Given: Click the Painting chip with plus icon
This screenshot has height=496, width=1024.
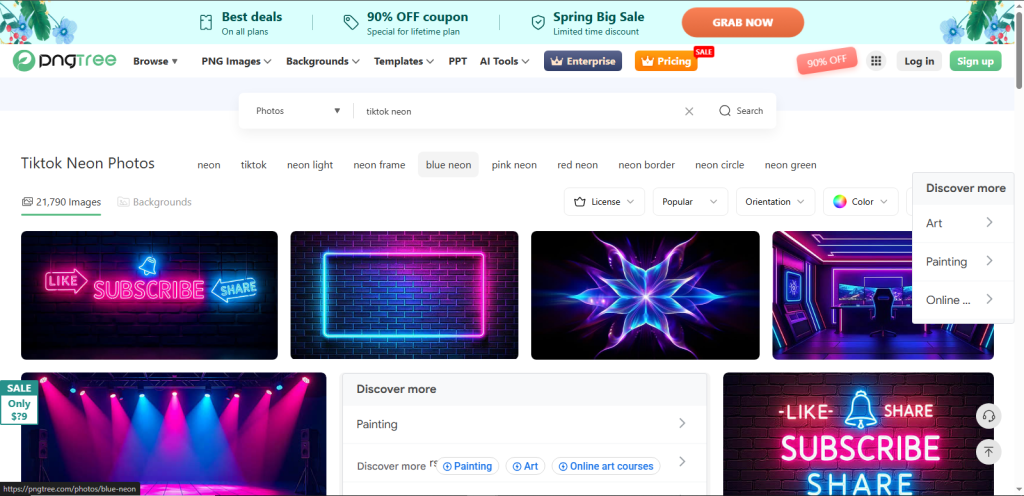Looking at the screenshot, I should coord(467,466).
